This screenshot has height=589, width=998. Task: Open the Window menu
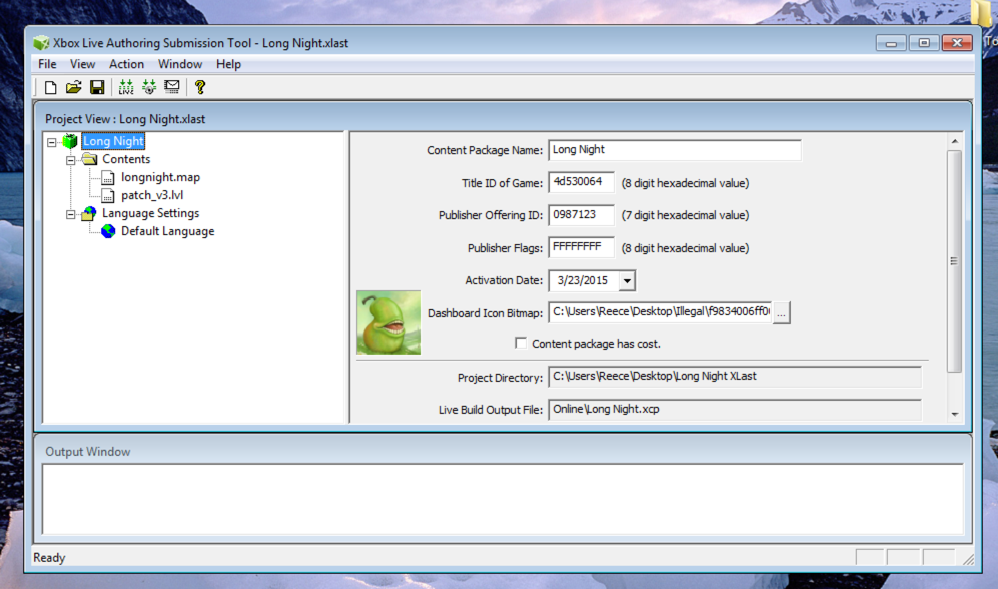[179, 64]
